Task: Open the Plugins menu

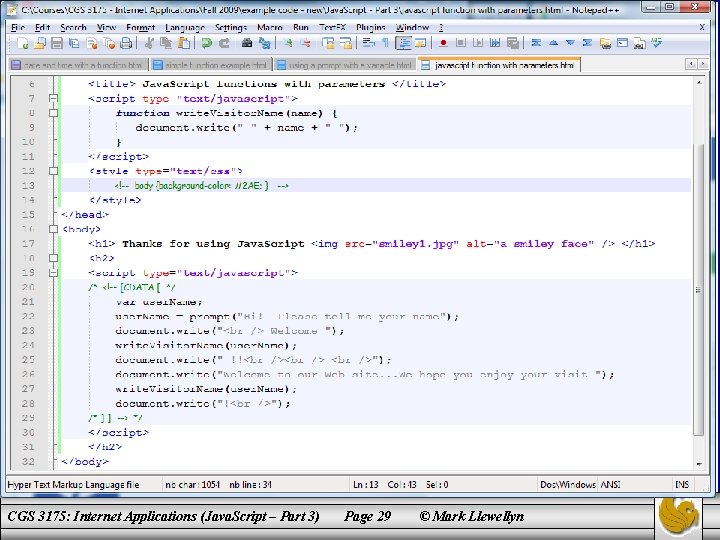Action: point(371,28)
